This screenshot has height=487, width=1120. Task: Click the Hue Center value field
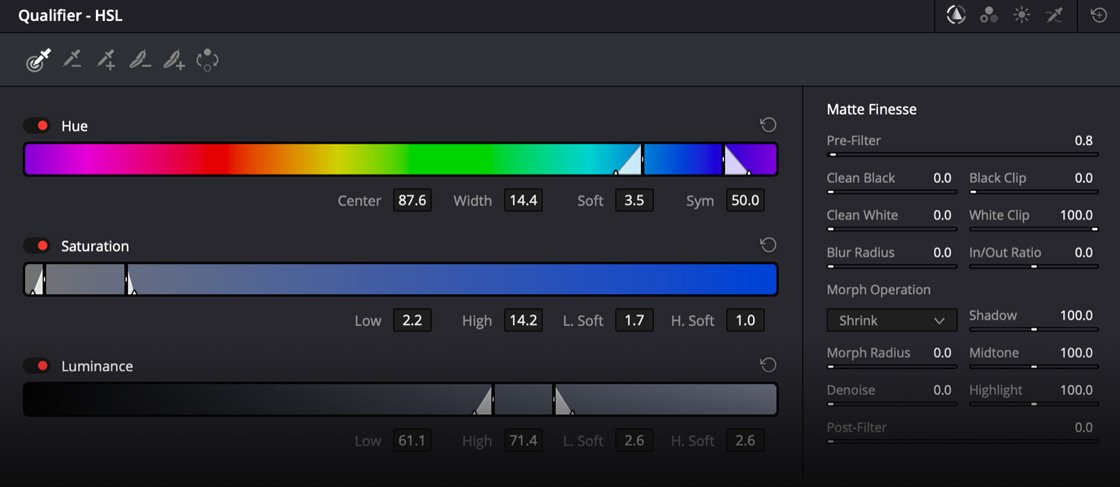(412, 200)
